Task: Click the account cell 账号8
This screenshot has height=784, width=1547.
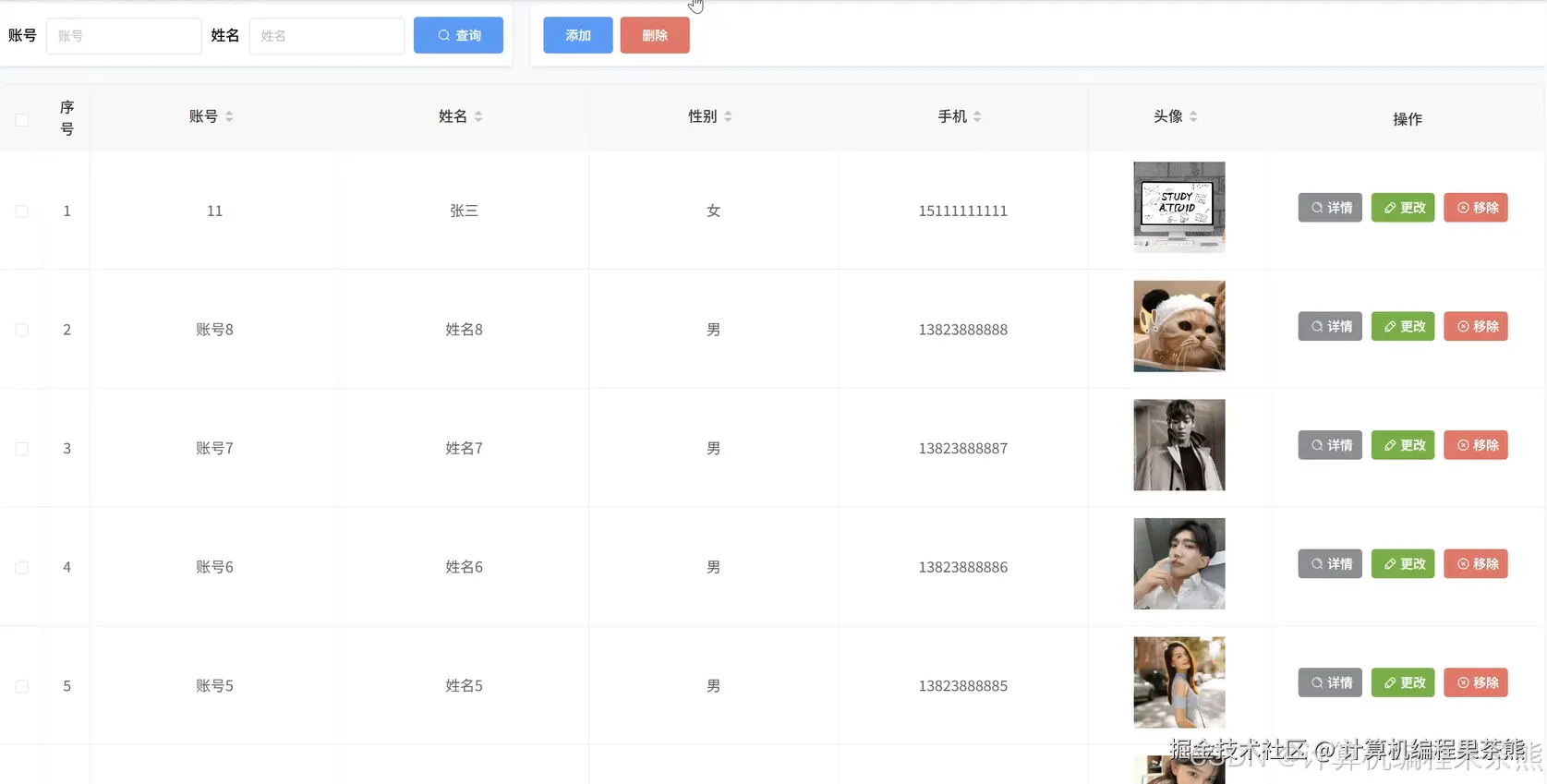Action: tap(215, 330)
